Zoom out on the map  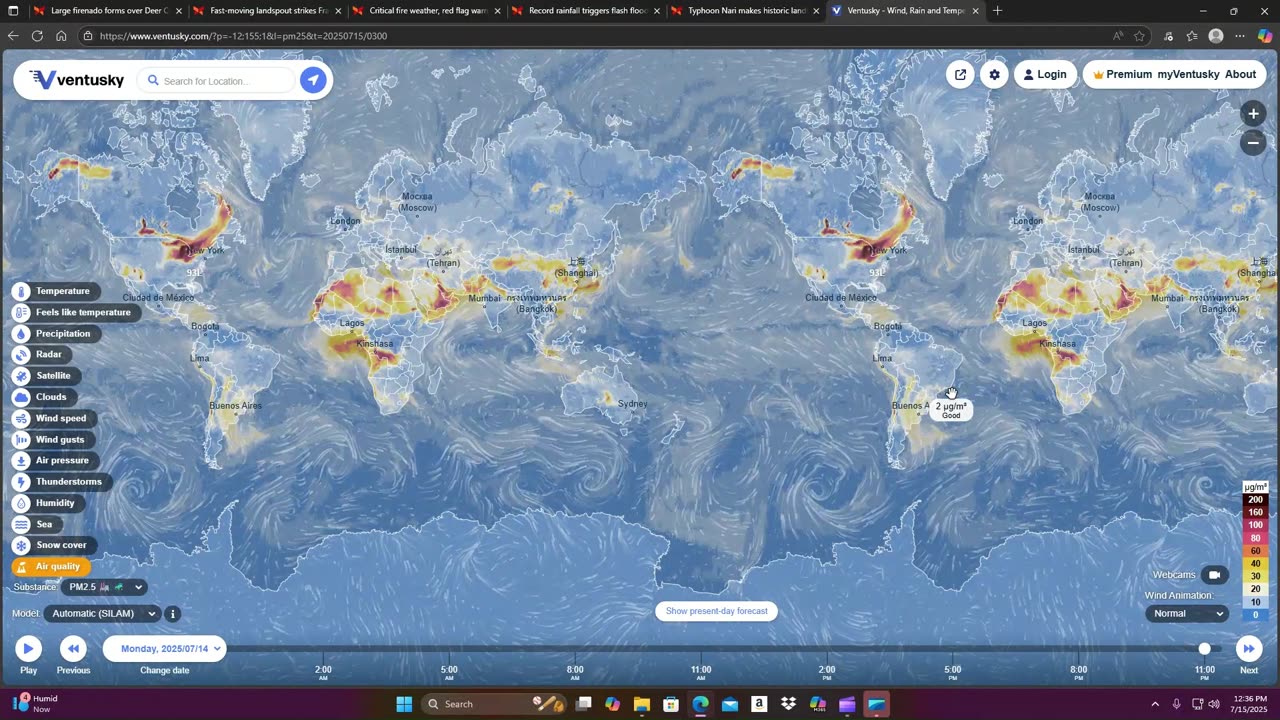[1253, 143]
